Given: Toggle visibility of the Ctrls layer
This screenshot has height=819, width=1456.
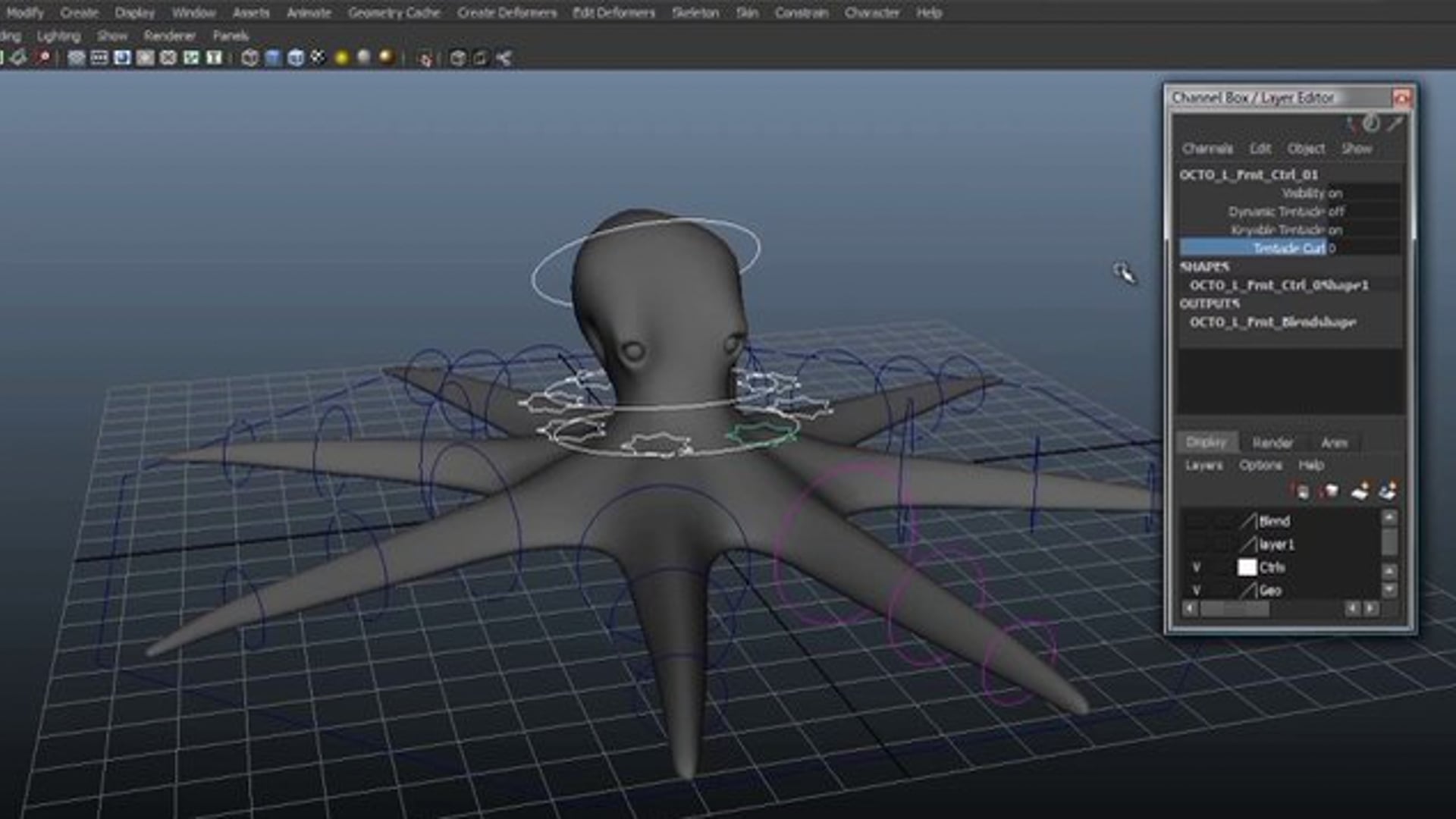Looking at the screenshot, I should [1197, 567].
